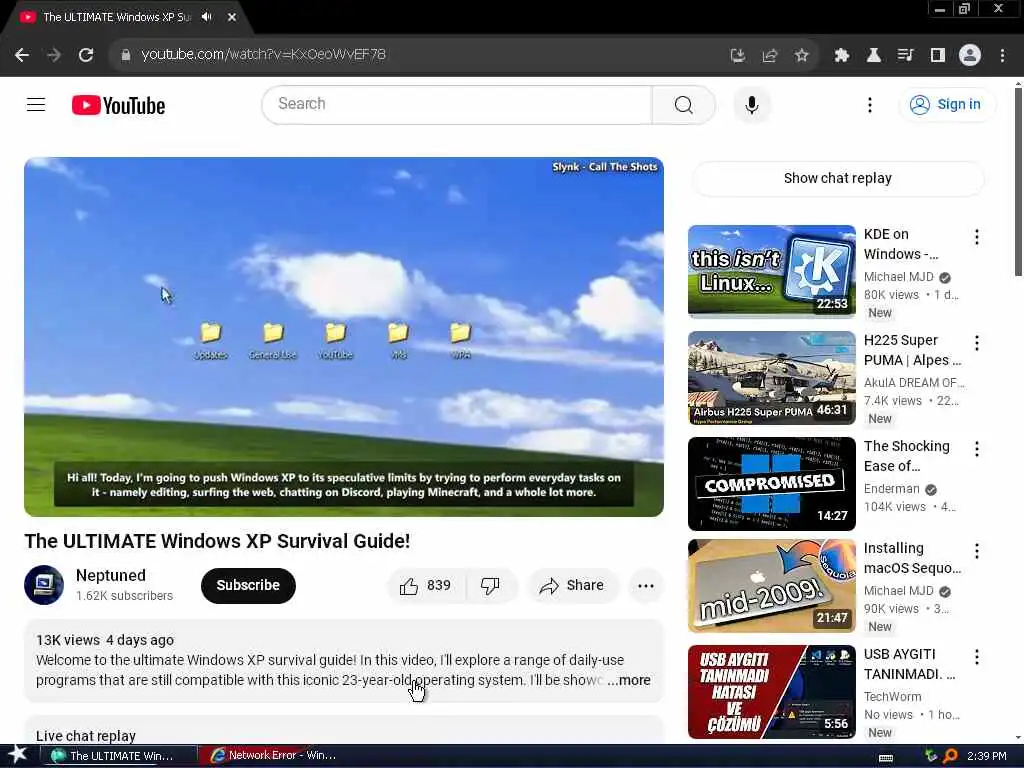
Task: Click the orange magnifier tray icon
Action: (x=950, y=756)
